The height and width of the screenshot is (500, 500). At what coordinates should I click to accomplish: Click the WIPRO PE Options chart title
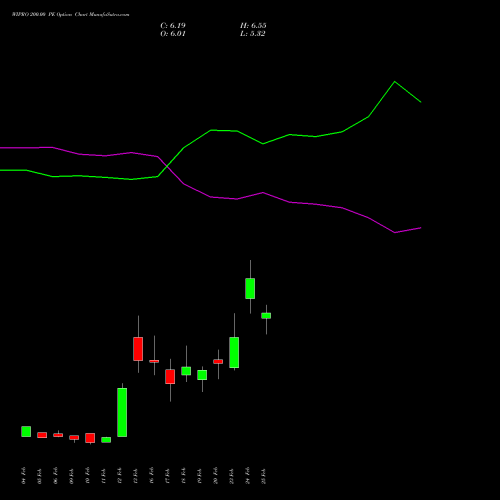point(71,15)
